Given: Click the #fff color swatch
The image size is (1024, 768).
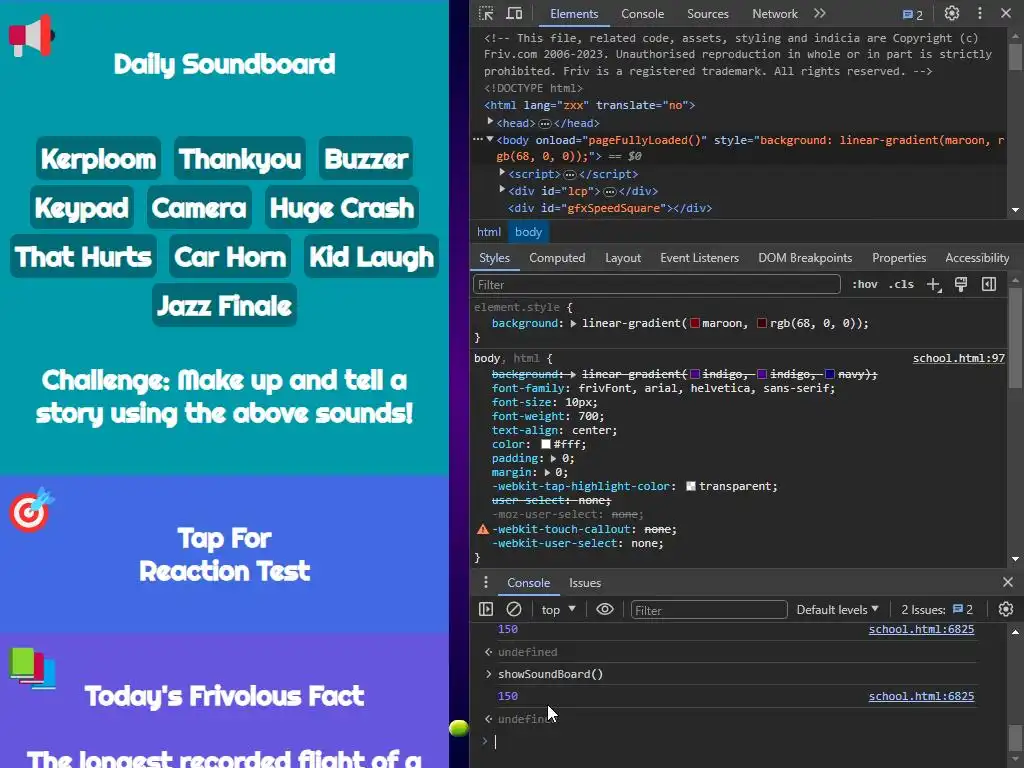Looking at the screenshot, I should 546,444.
